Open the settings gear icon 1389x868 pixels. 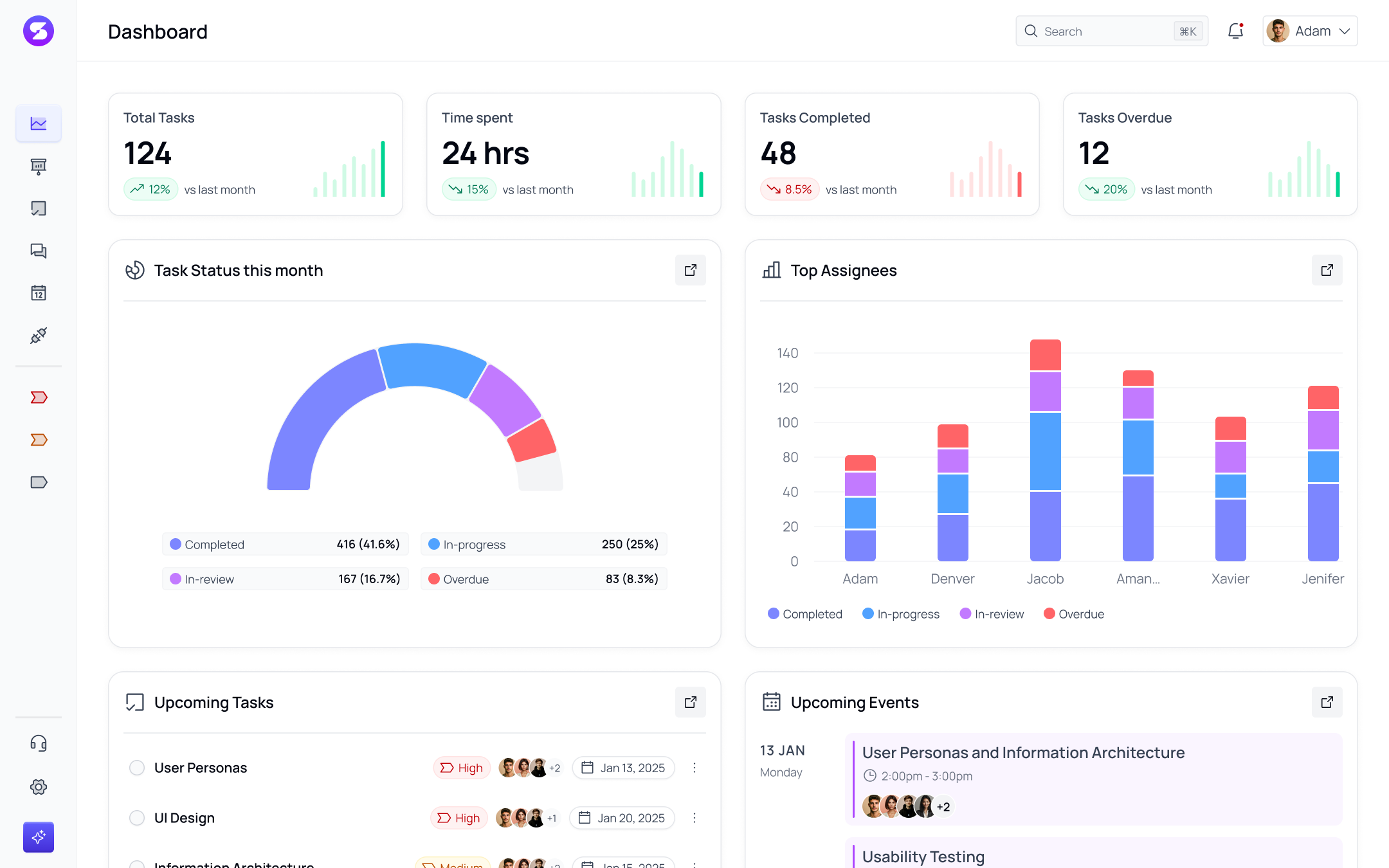pyautogui.click(x=39, y=786)
